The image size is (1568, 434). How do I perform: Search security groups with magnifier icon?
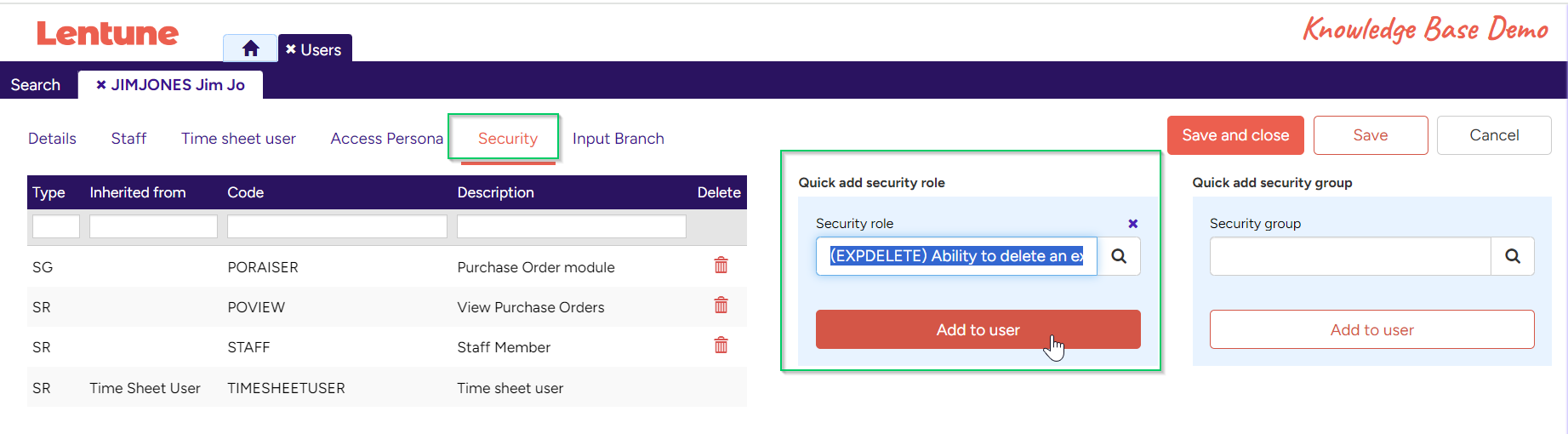pos(1513,256)
